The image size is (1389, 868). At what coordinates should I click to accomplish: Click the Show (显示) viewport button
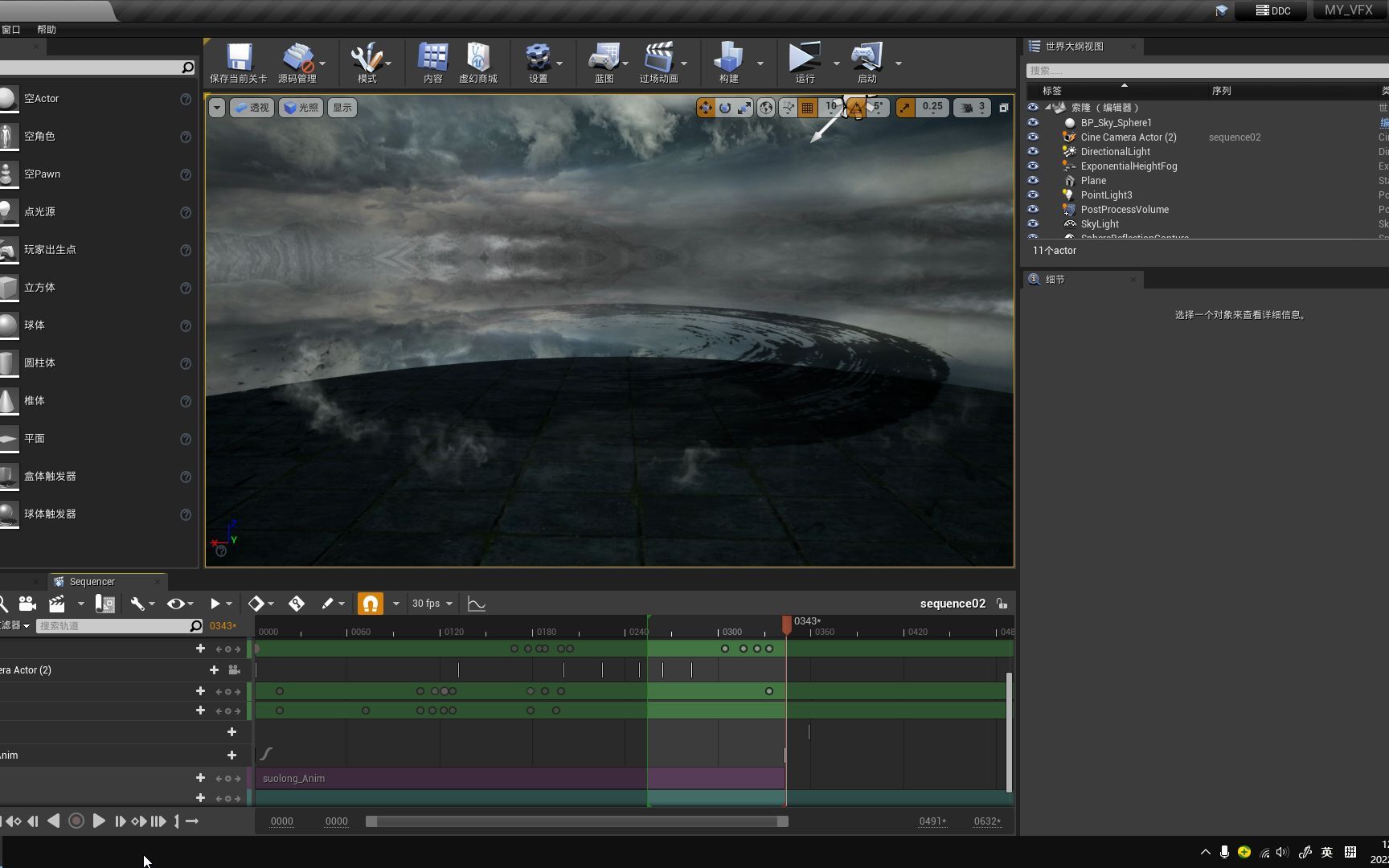342,108
